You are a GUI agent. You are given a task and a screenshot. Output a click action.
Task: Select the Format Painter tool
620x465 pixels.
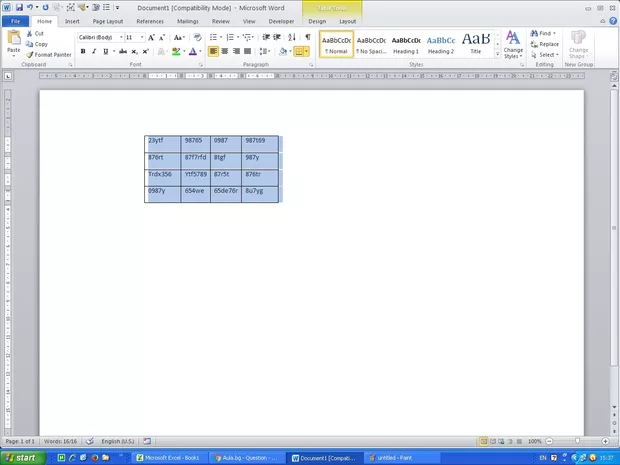pyautogui.click(x=50, y=55)
